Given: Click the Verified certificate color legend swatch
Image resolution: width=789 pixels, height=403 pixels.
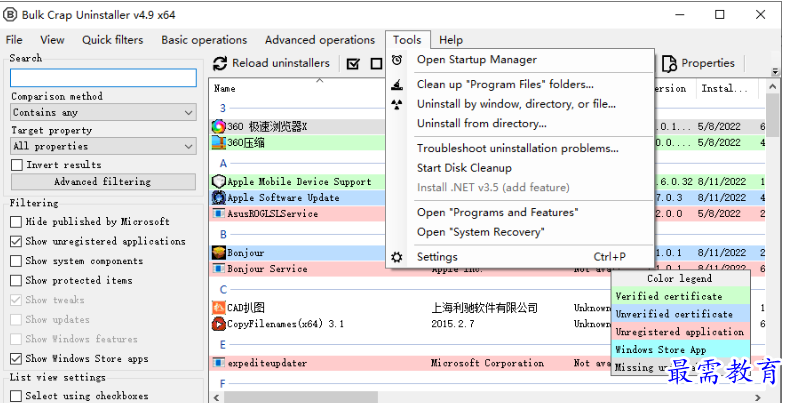Looking at the screenshot, I should point(680,296).
